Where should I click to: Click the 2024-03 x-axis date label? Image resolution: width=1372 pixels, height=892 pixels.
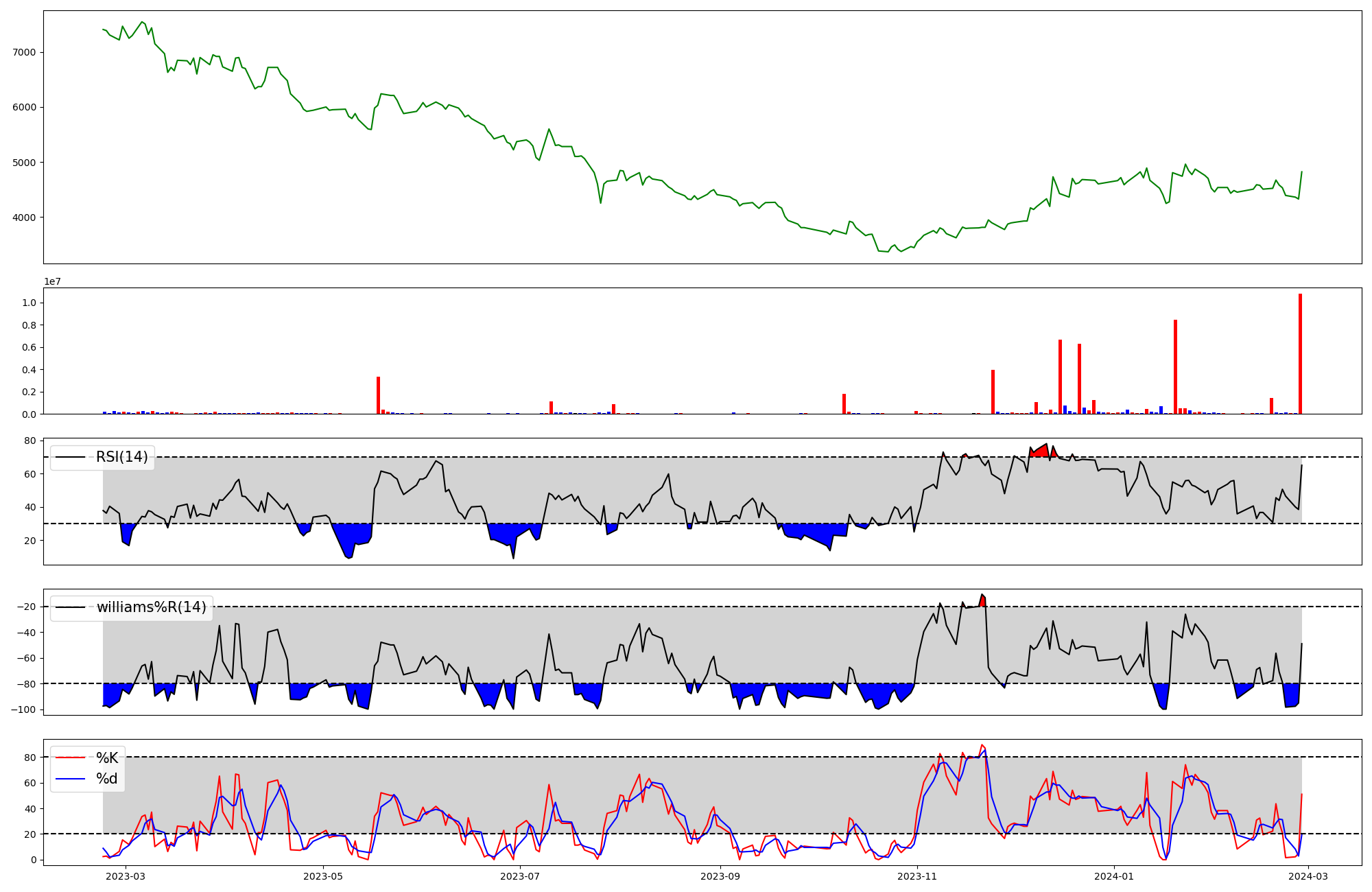[1309, 876]
